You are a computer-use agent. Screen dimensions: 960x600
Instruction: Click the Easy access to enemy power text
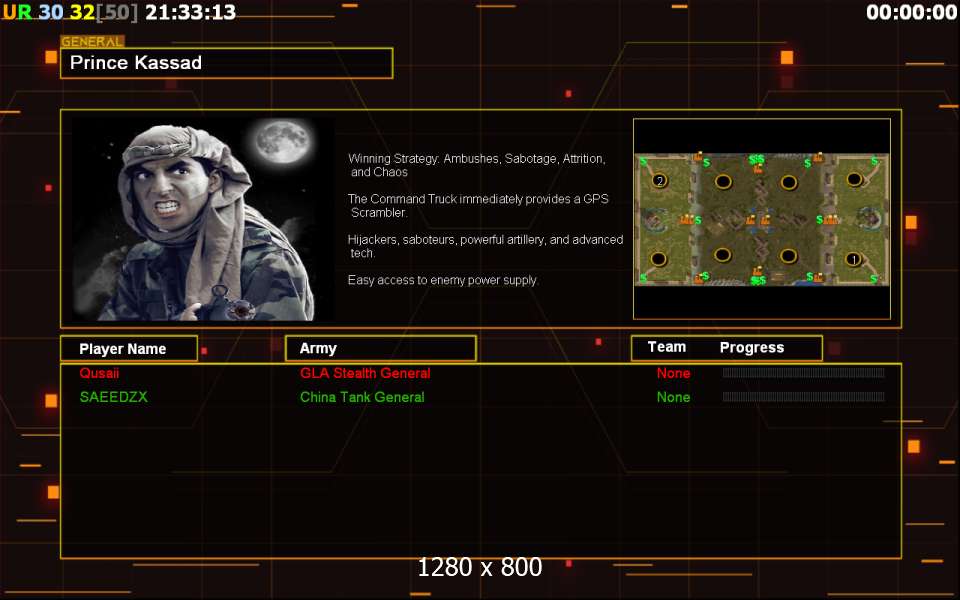coord(443,280)
